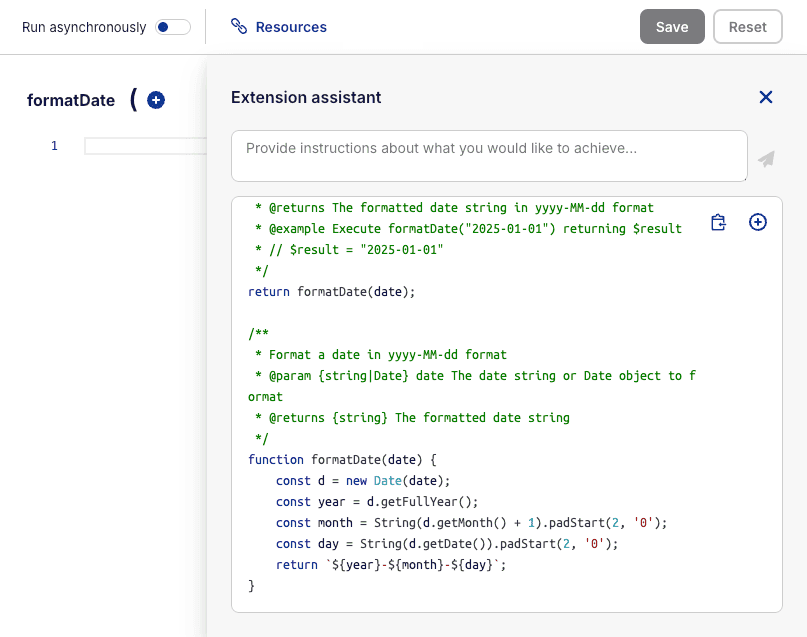
Task: Open the Resources link
Action: pos(291,27)
